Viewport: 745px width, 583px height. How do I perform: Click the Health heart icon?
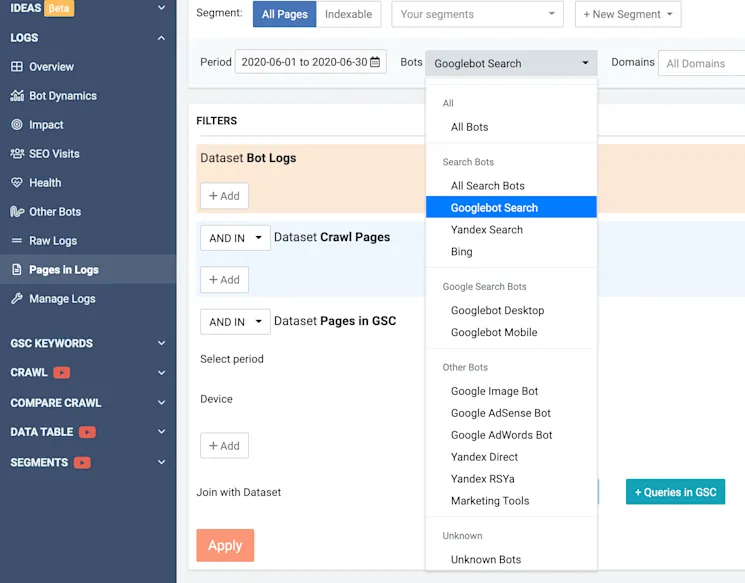[17, 182]
